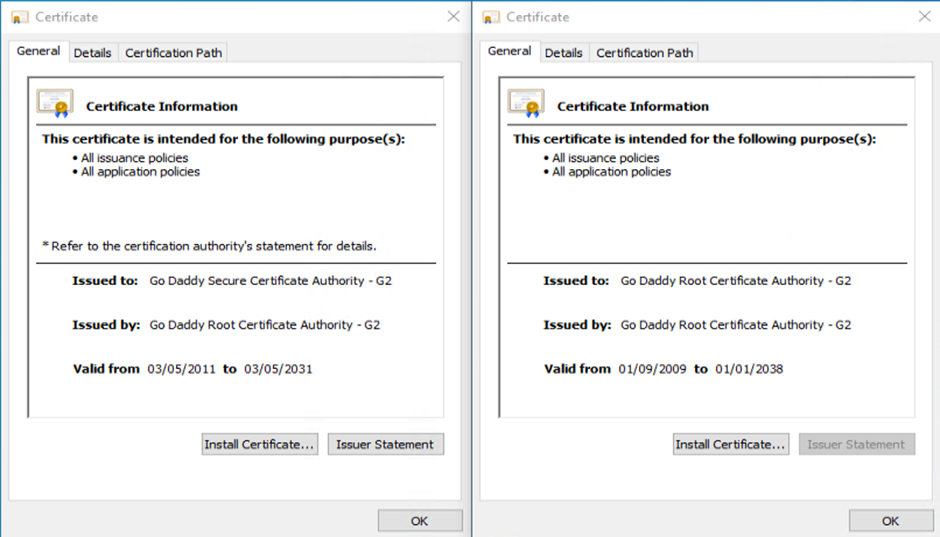Select right window Issued by Go Daddy Root value
Image resolution: width=940 pixels, height=537 pixels.
(736, 325)
